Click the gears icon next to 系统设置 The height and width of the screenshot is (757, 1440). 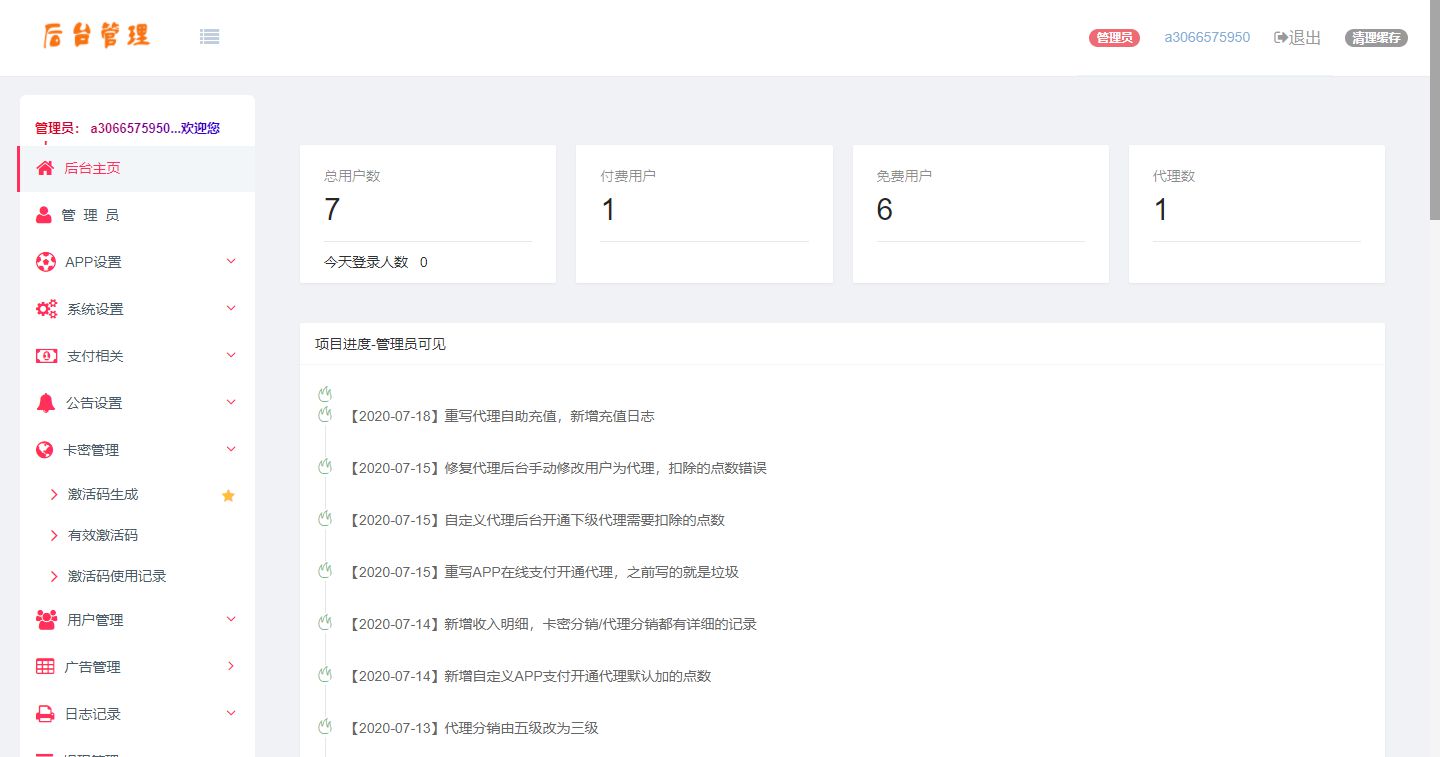click(46, 308)
